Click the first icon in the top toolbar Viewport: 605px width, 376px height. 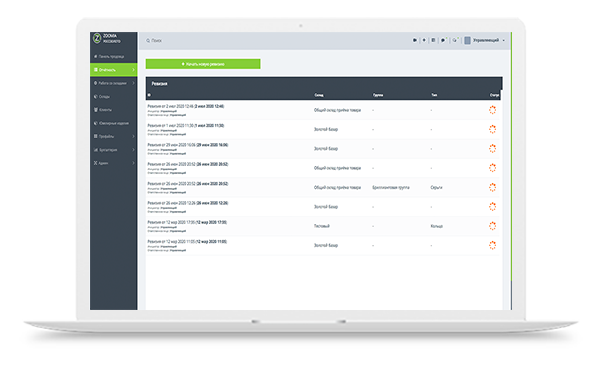(x=415, y=40)
